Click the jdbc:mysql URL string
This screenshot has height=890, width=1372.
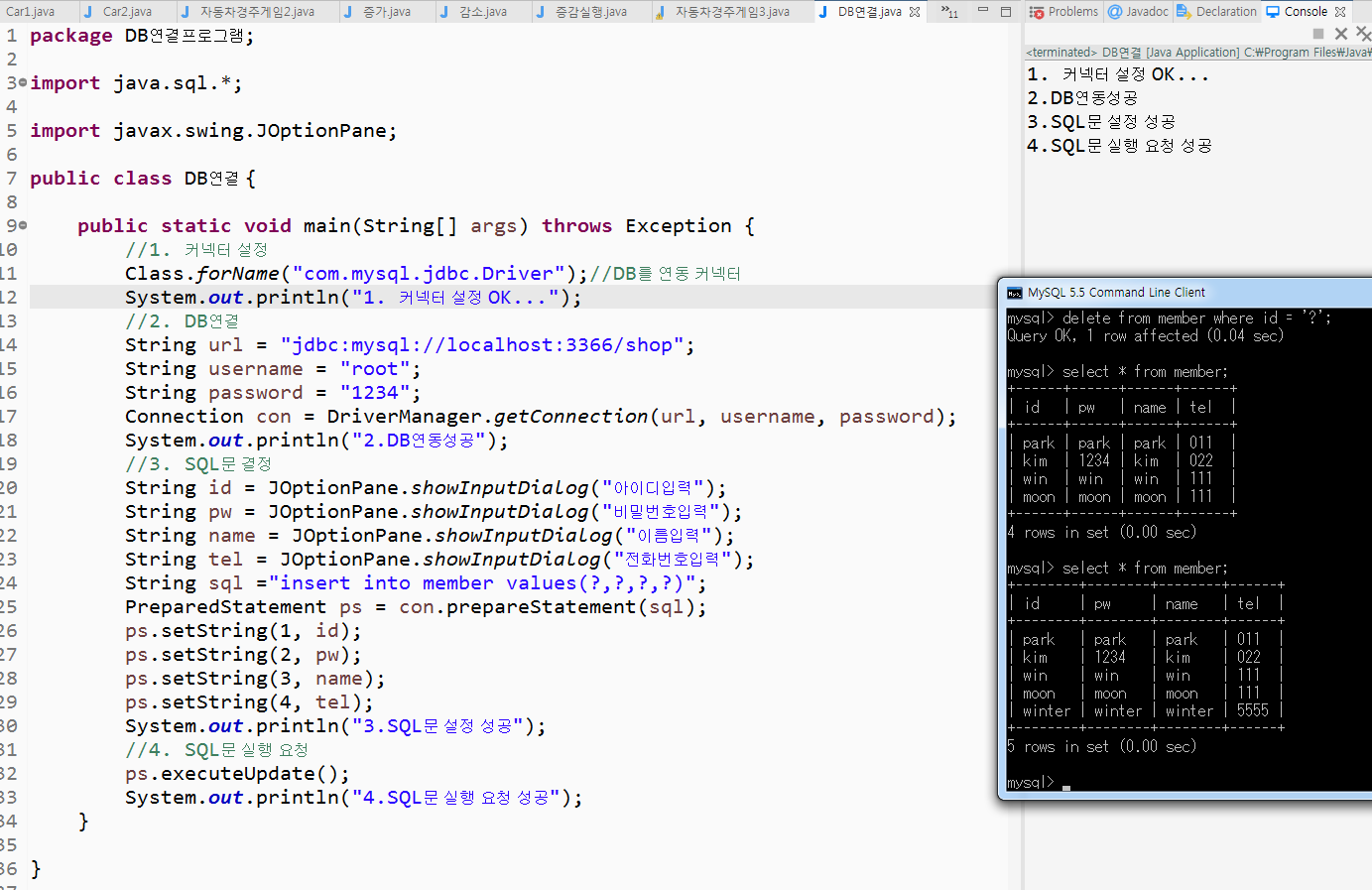481,345
